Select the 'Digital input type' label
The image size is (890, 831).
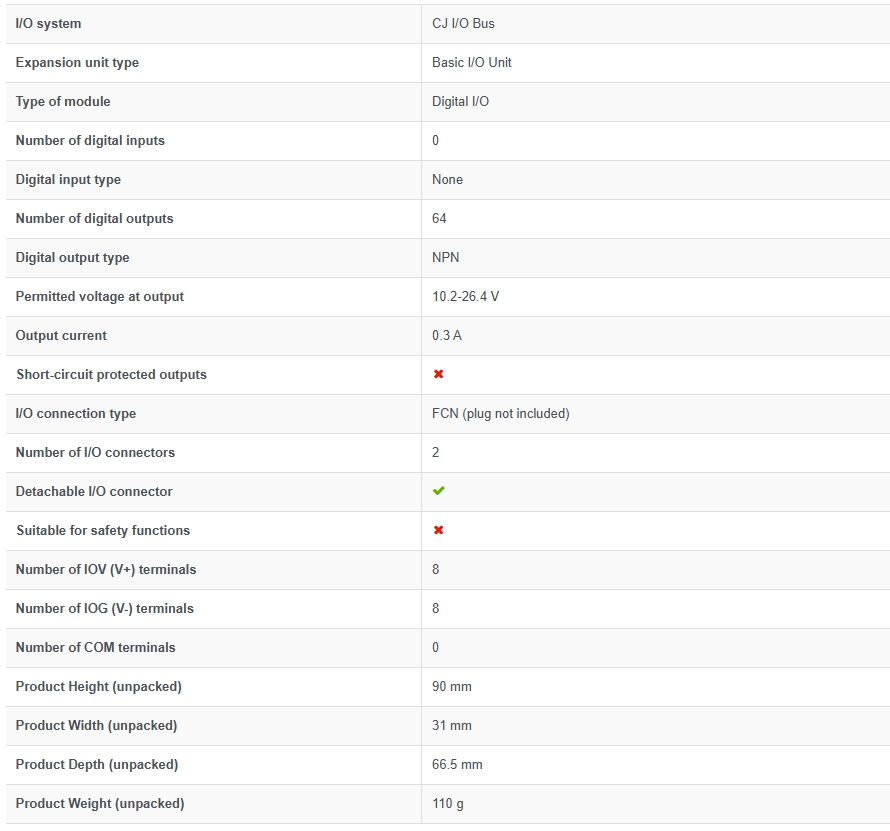coord(68,180)
